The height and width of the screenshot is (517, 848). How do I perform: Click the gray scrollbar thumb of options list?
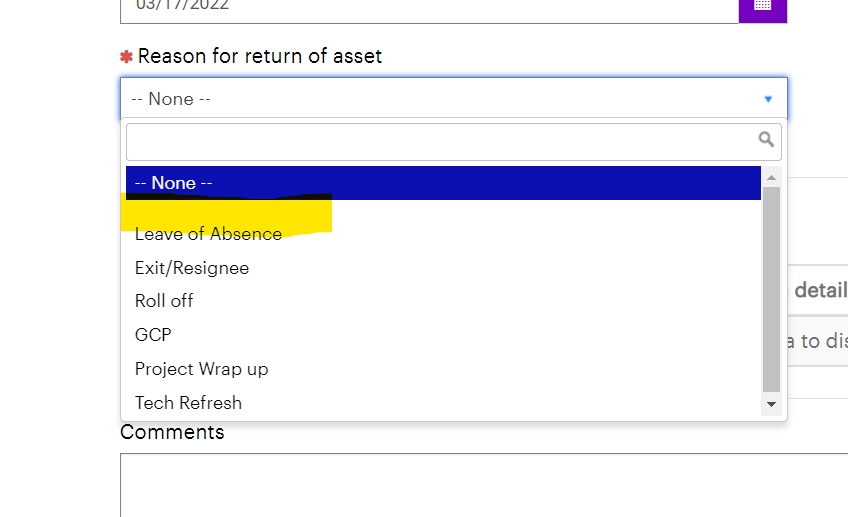point(771,289)
